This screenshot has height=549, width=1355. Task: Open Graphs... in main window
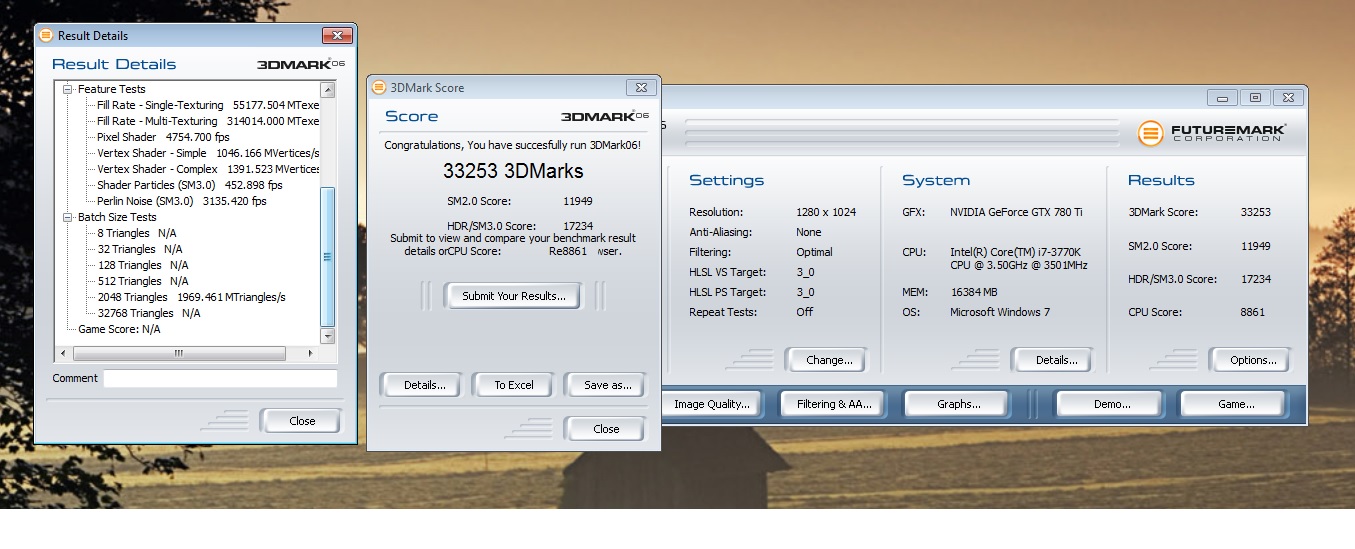click(x=958, y=404)
